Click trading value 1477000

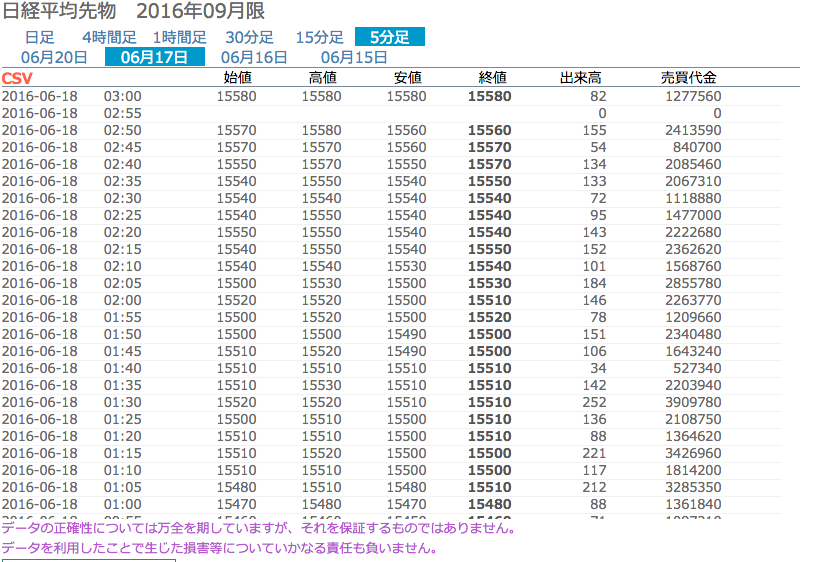(693, 216)
